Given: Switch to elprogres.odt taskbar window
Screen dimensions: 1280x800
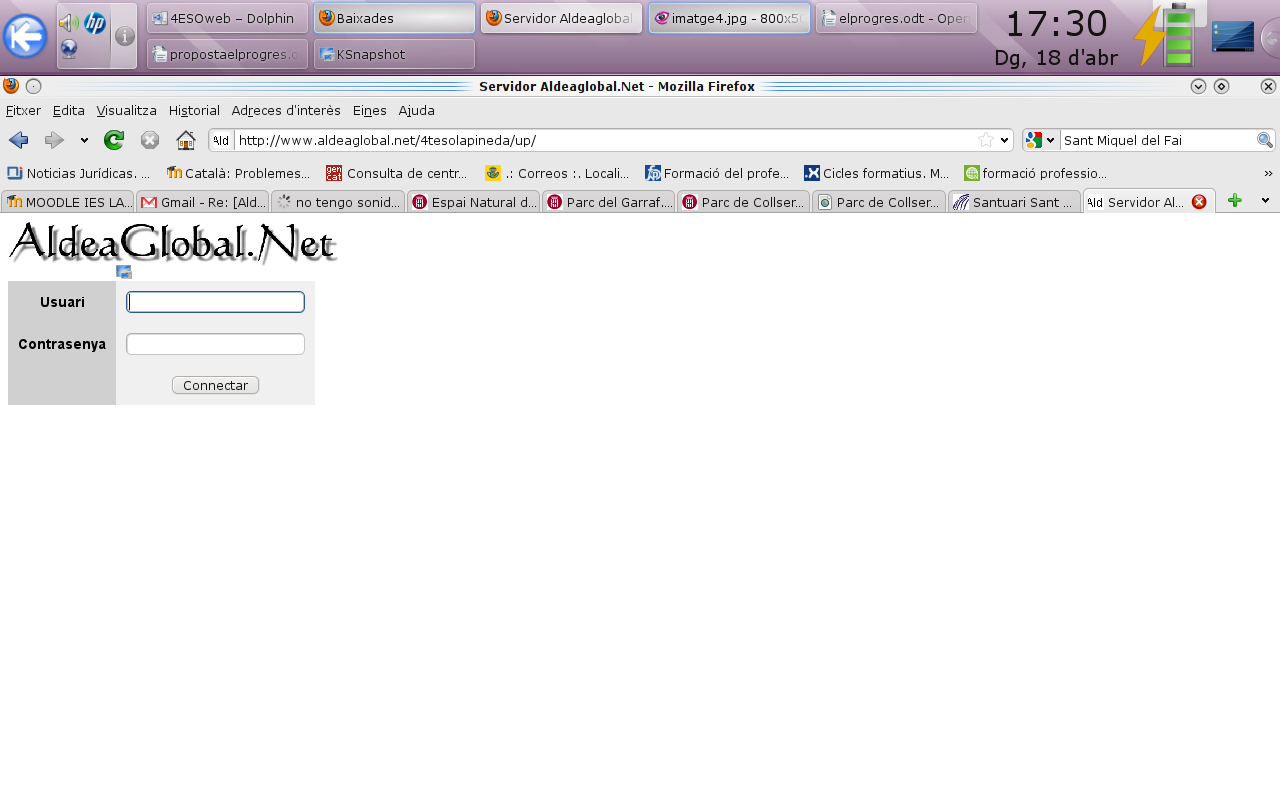Looking at the screenshot, I should 896,18.
